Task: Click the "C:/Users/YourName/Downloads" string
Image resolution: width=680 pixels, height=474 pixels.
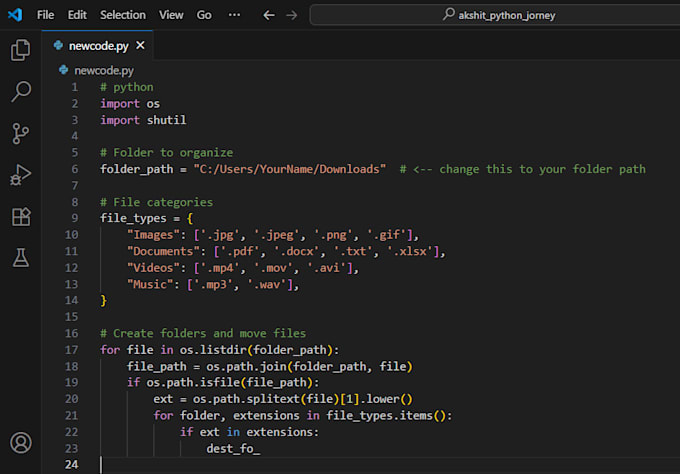Action: pos(290,169)
